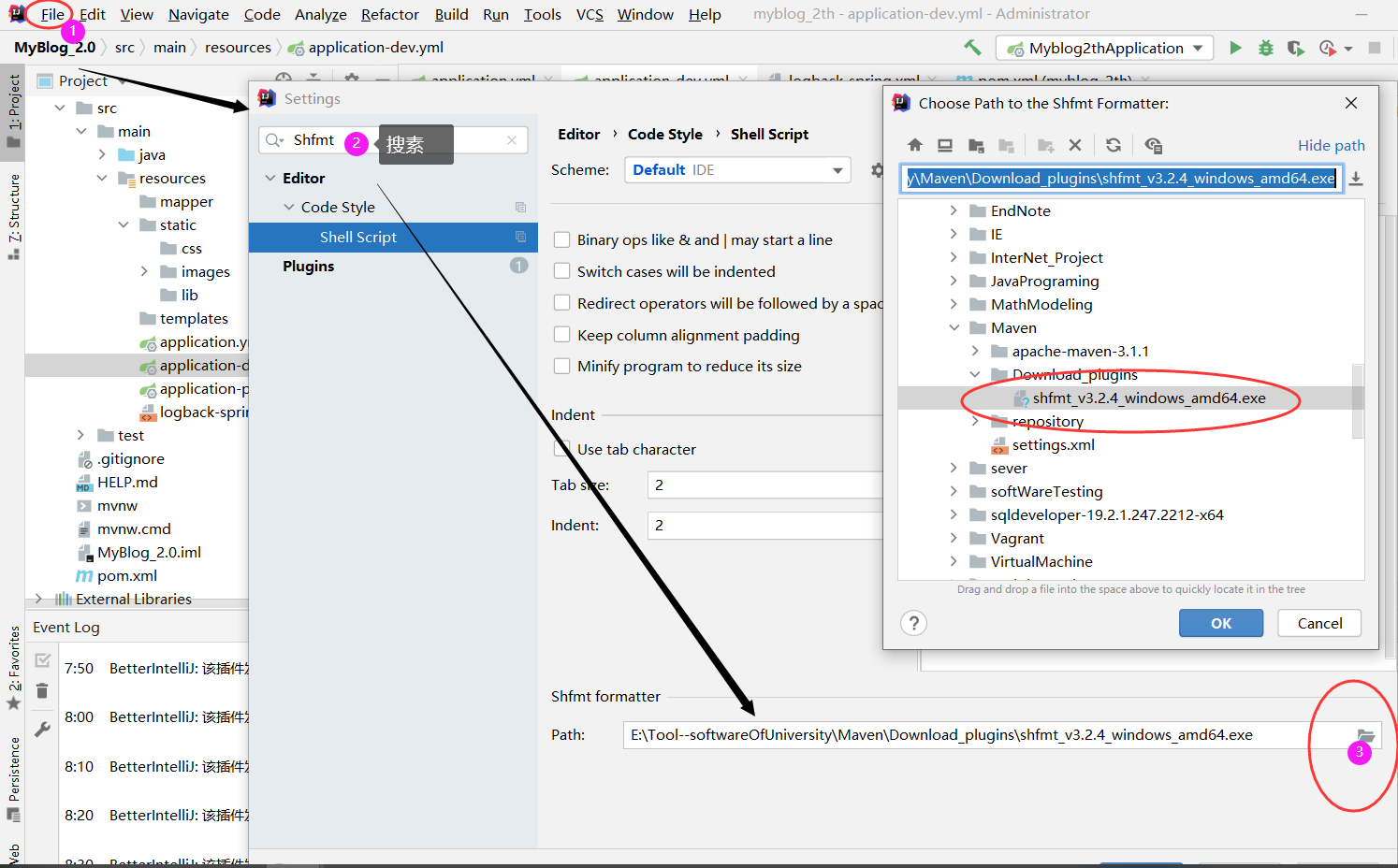Refresh the file tree in the path dialog
Screen dimensions: 1398x868
[x=1114, y=146]
